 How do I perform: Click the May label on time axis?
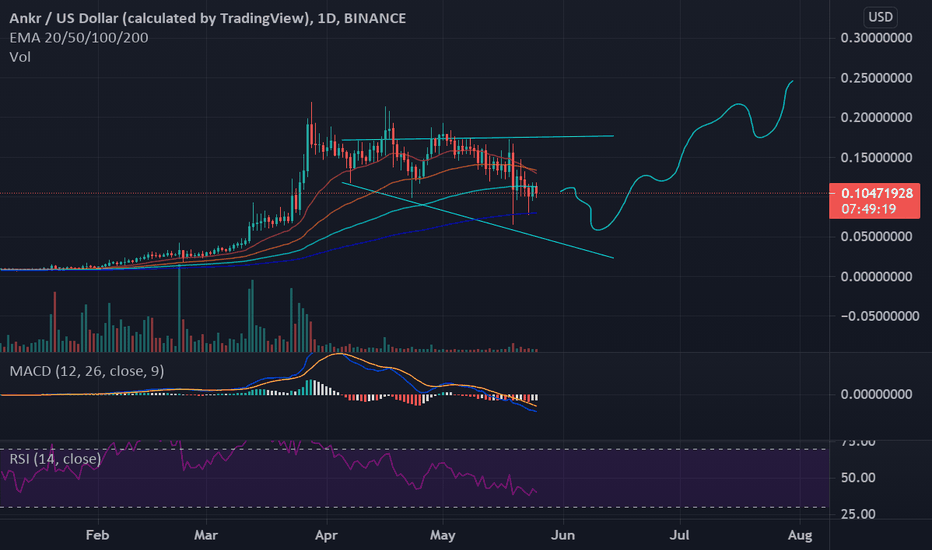[442, 535]
